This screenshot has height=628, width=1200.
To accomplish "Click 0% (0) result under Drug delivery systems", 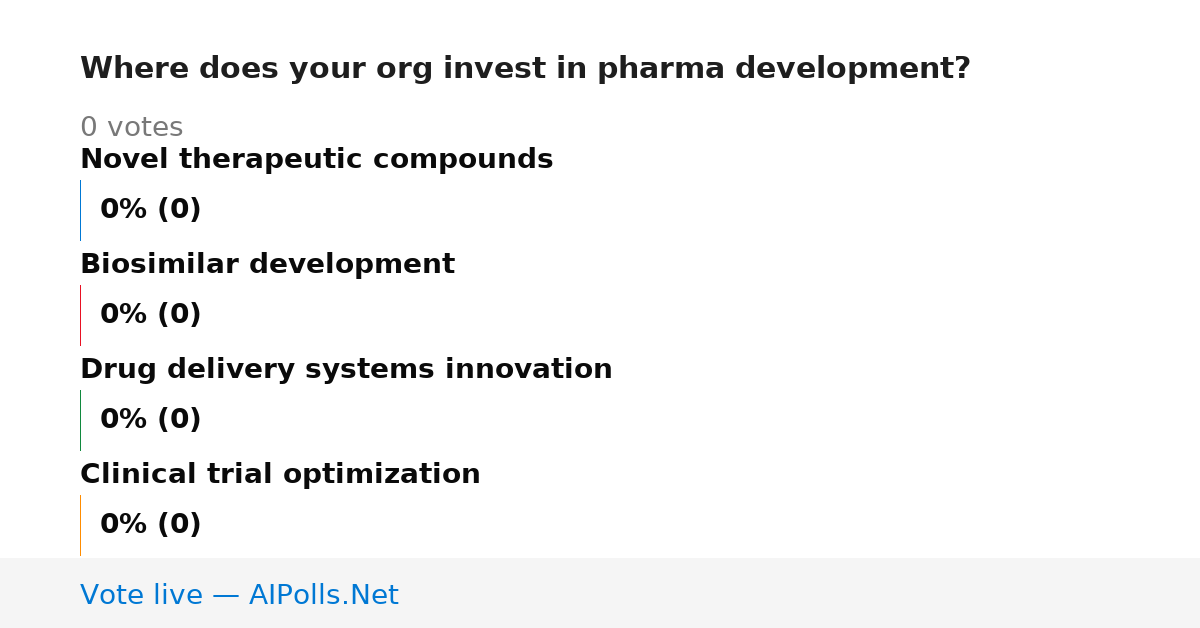I will [150, 420].
